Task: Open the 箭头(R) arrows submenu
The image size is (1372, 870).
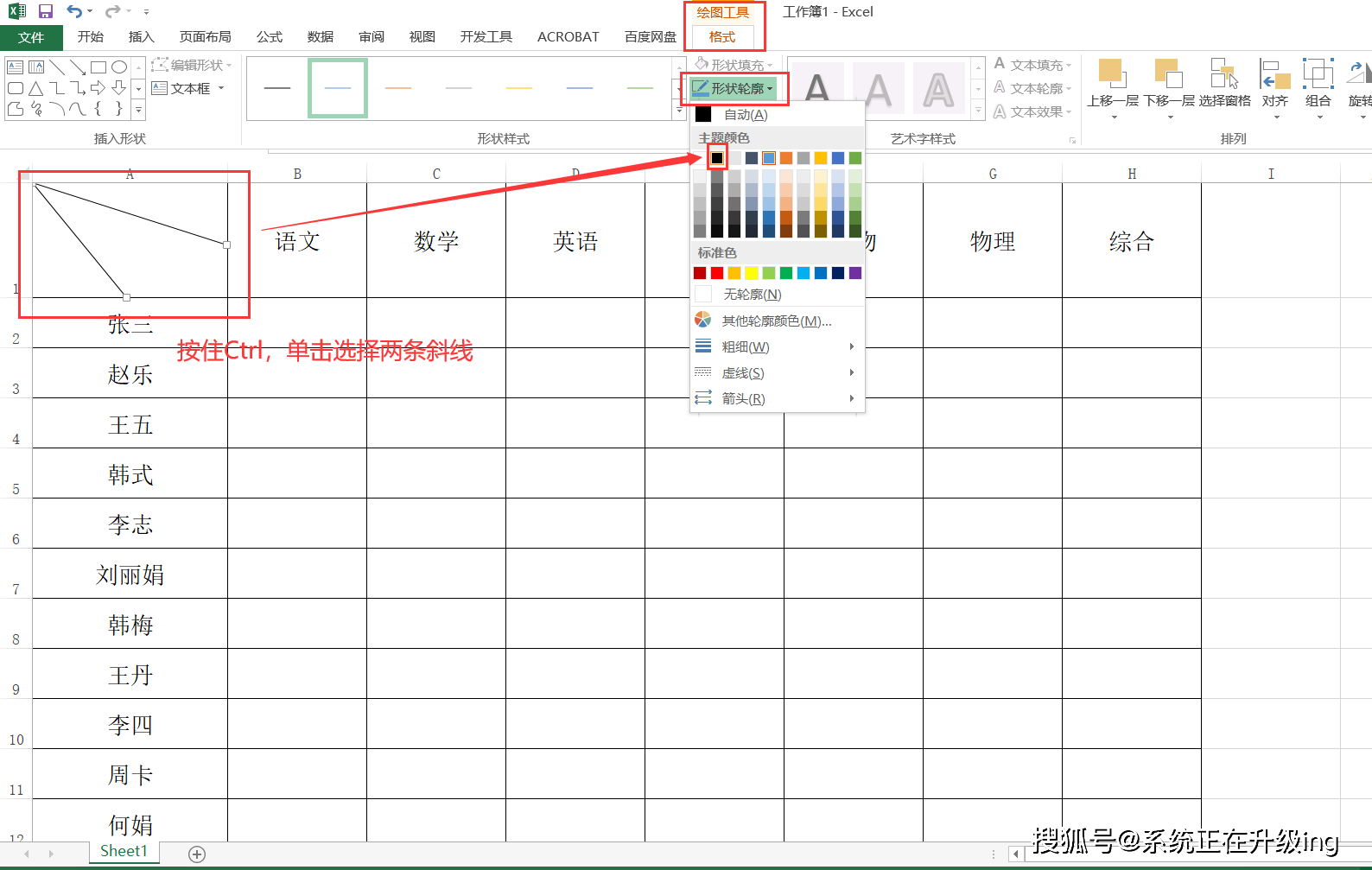Action: click(x=777, y=398)
